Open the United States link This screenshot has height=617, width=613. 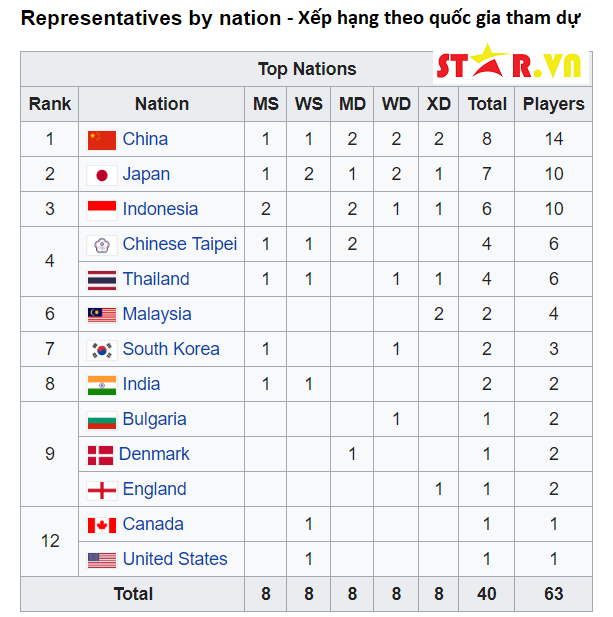(x=175, y=559)
